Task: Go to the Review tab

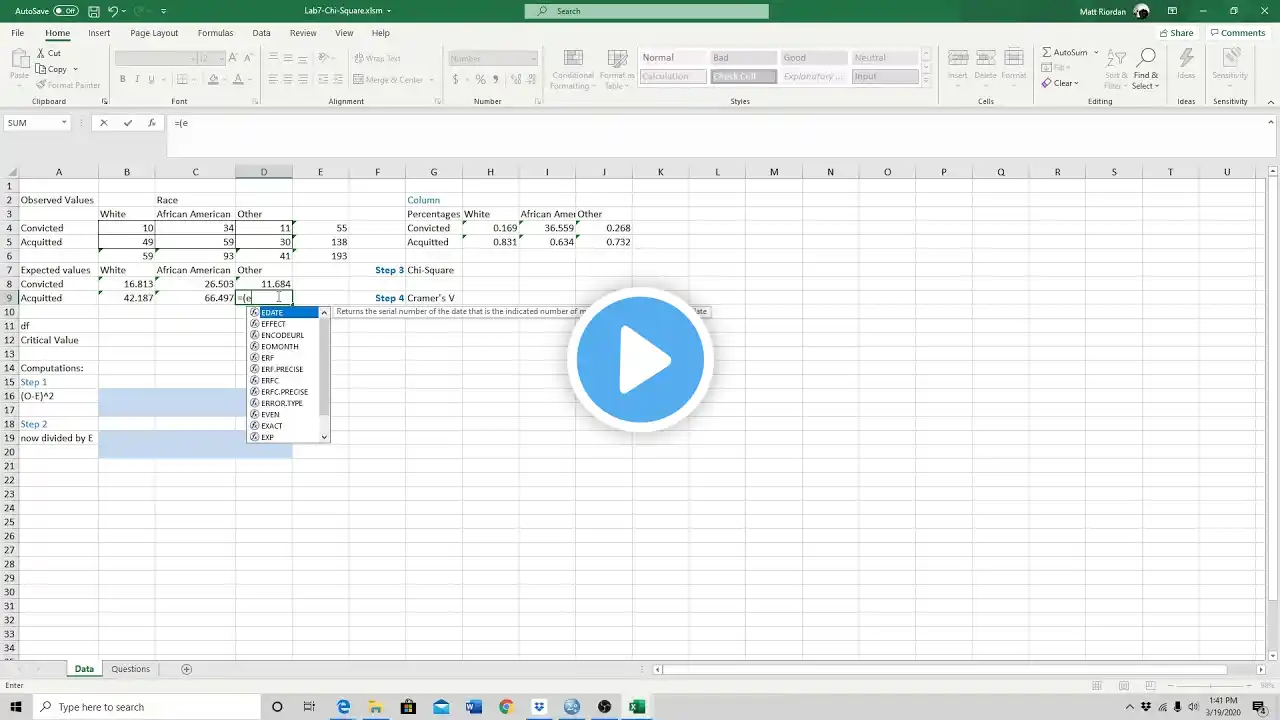Action: (303, 33)
